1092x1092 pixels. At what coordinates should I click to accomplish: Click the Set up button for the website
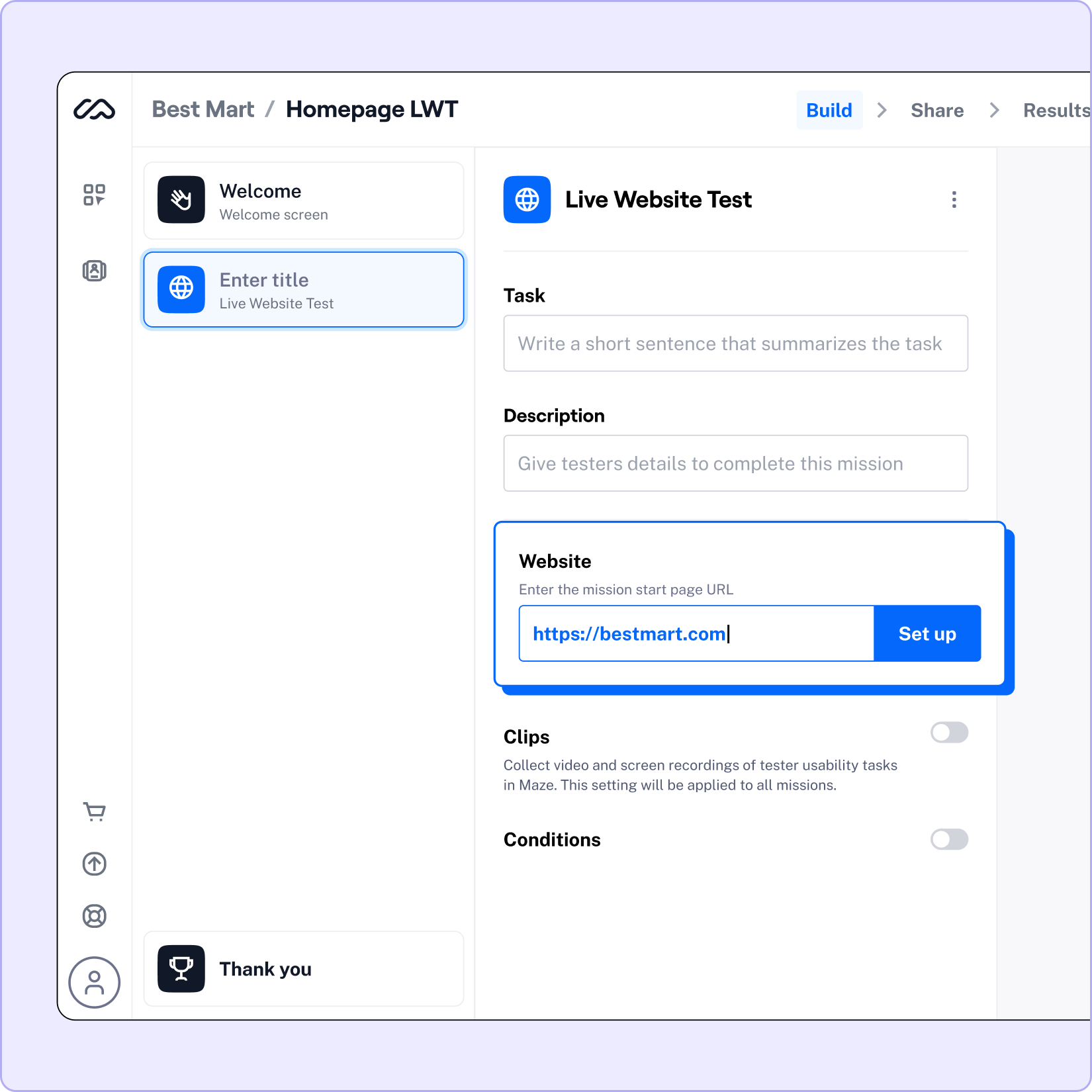[927, 633]
